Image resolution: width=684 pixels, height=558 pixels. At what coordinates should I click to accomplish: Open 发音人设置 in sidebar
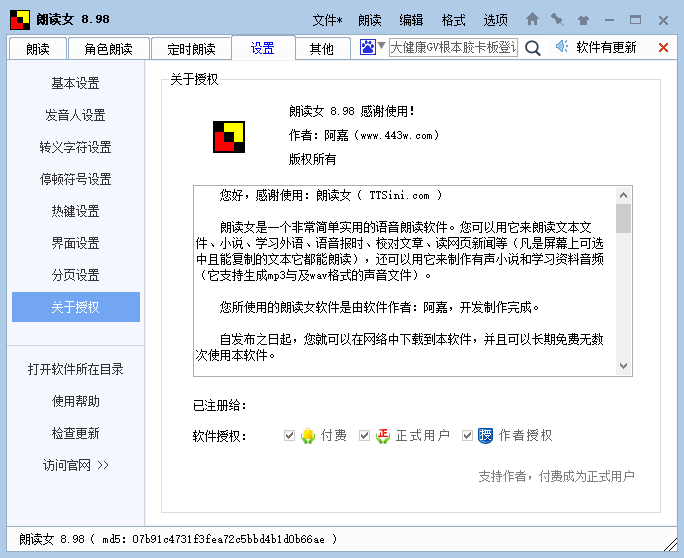(x=75, y=115)
